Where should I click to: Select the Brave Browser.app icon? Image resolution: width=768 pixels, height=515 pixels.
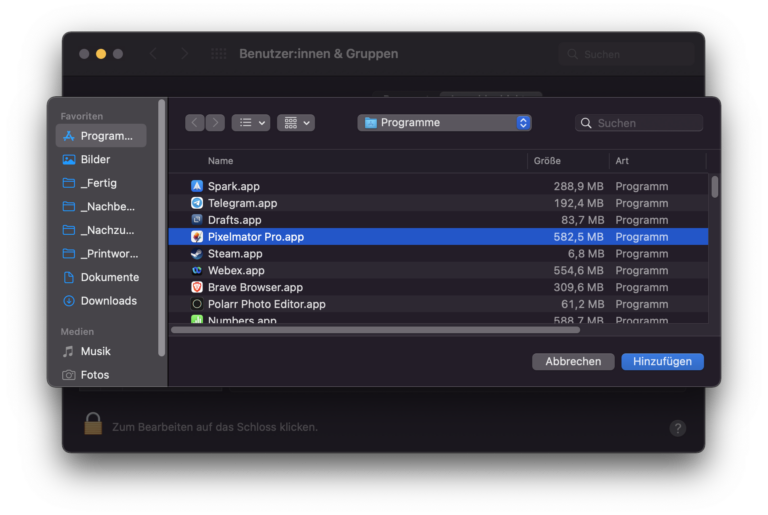click(x=197, y=287)
